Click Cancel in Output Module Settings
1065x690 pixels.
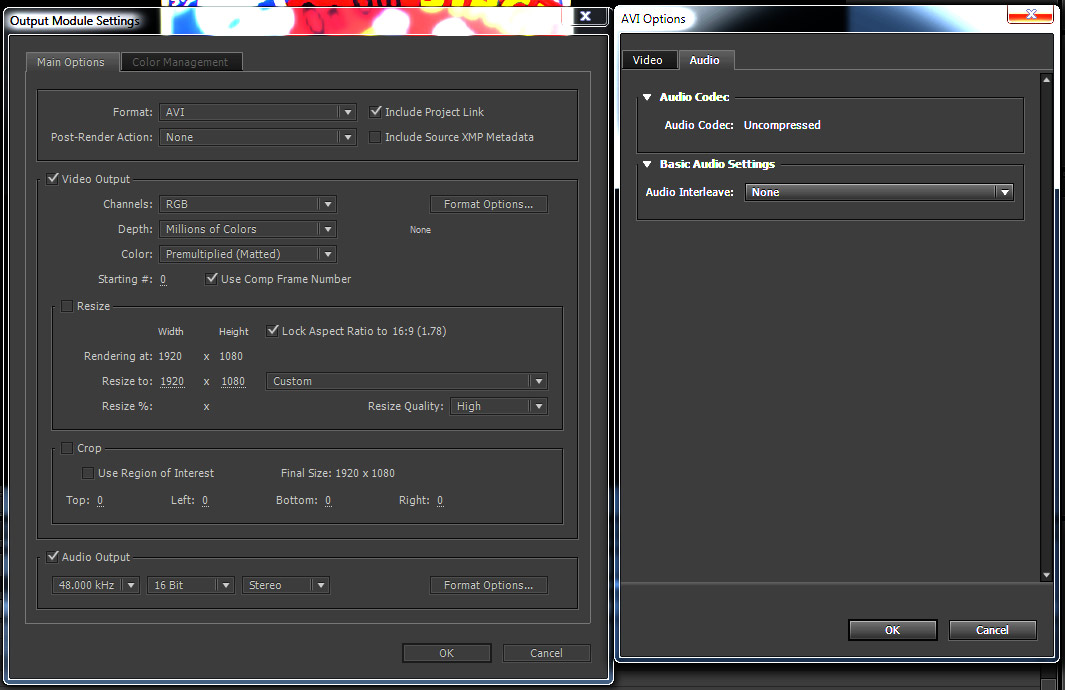tap(546, 653)
